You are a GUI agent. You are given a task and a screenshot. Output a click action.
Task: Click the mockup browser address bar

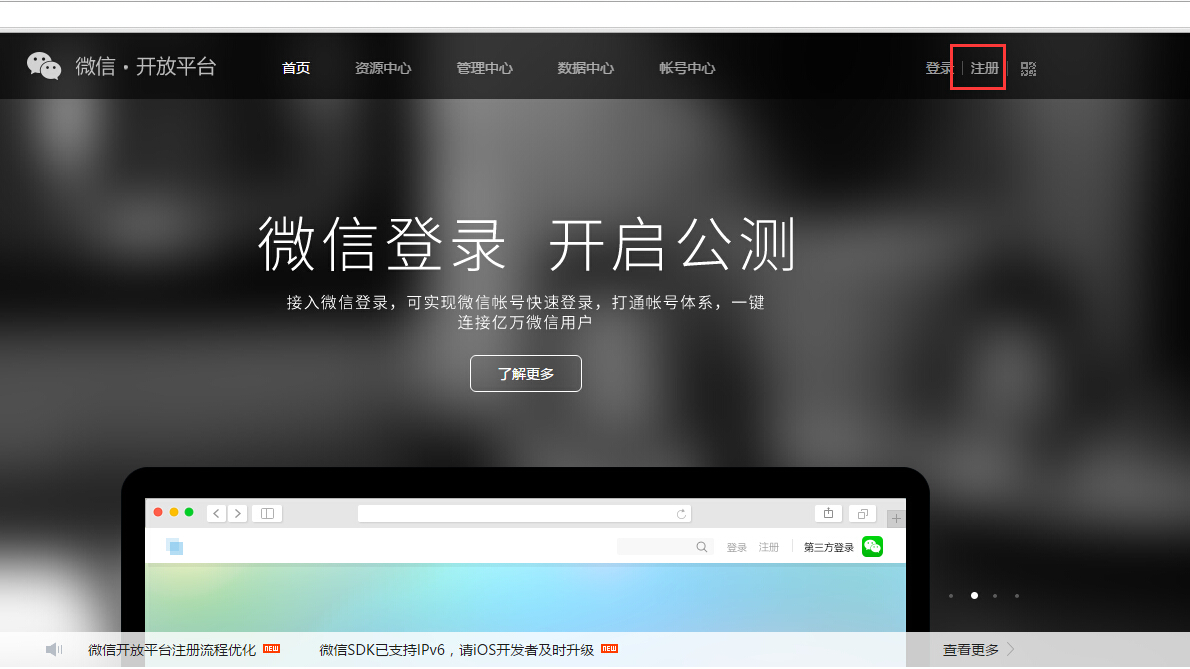pyautogui.click(x=524, y=514)
